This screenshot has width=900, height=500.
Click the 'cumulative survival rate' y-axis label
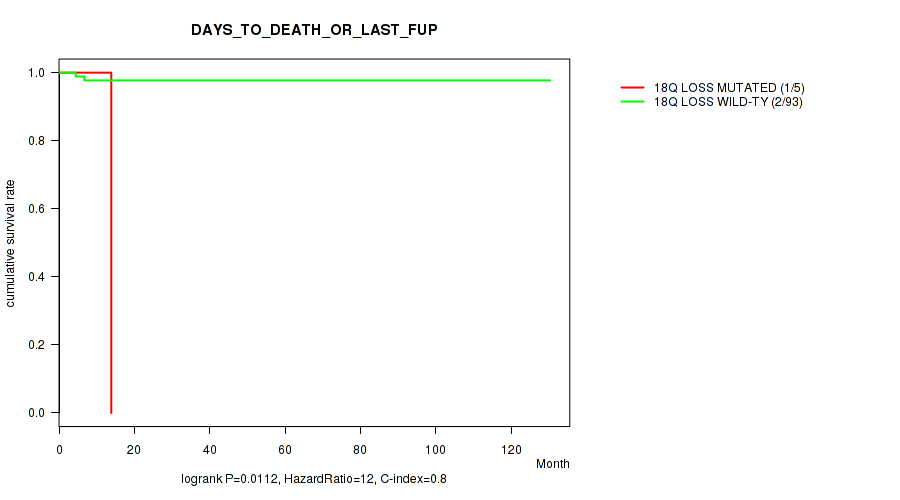tap(11, 243)
